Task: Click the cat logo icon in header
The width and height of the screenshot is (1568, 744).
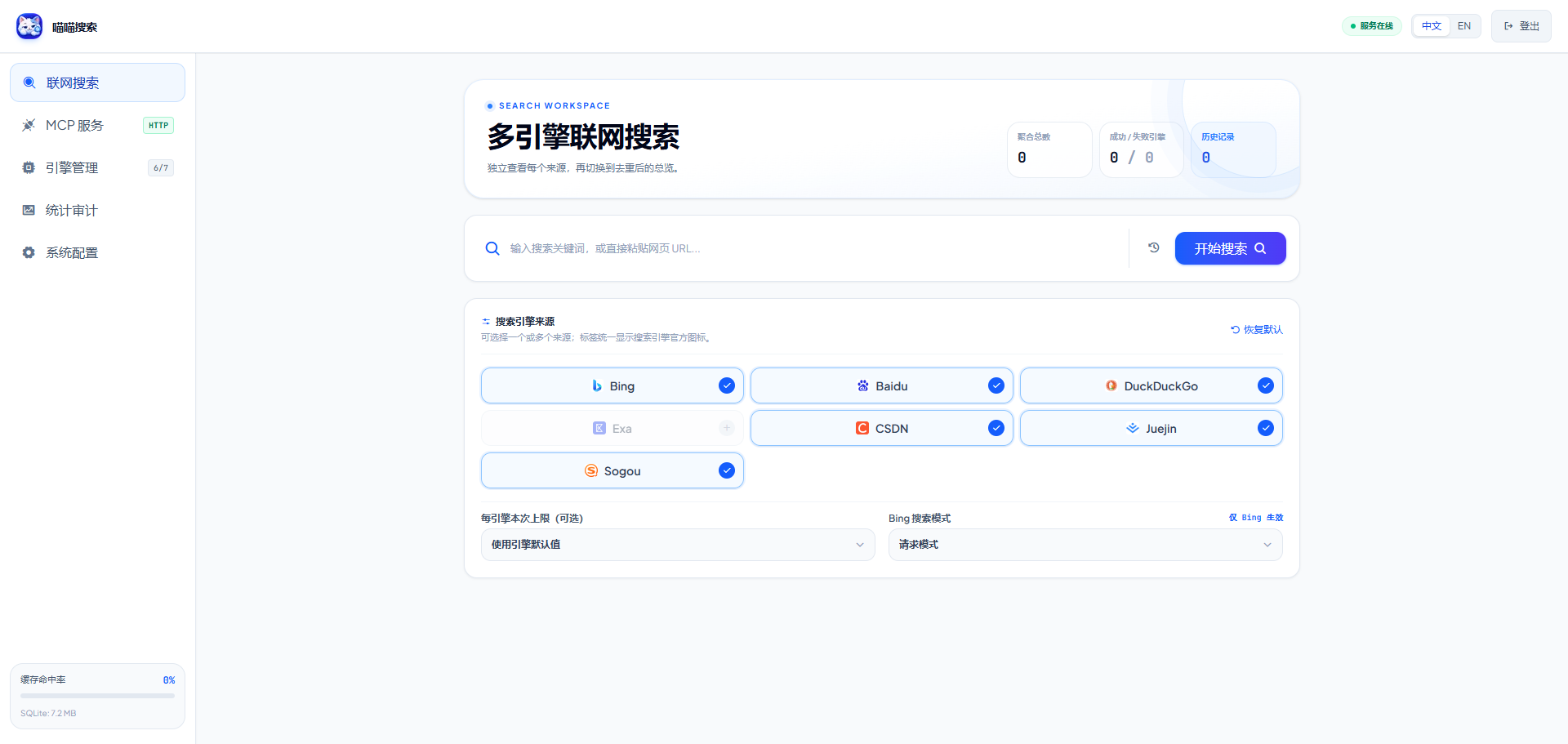Action: click(x=29, y=26)
